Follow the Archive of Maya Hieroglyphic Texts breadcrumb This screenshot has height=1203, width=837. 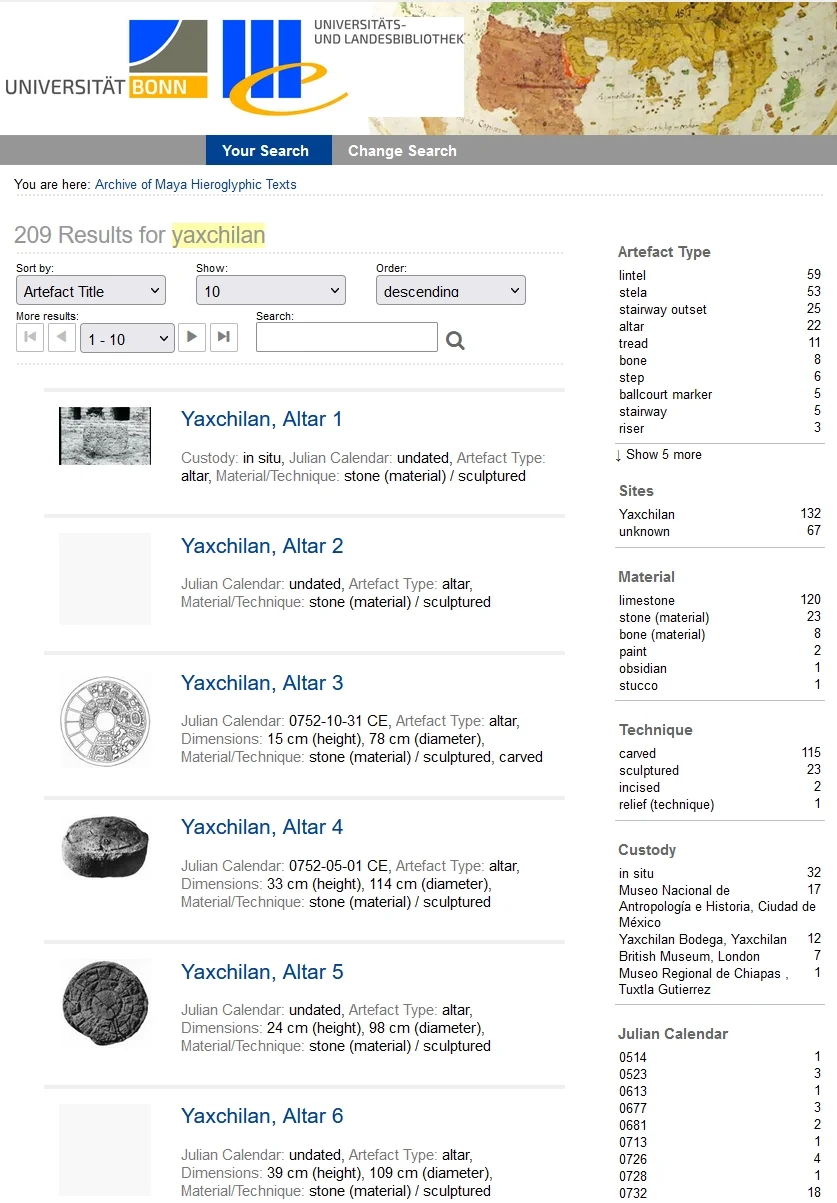click(195, 185)
